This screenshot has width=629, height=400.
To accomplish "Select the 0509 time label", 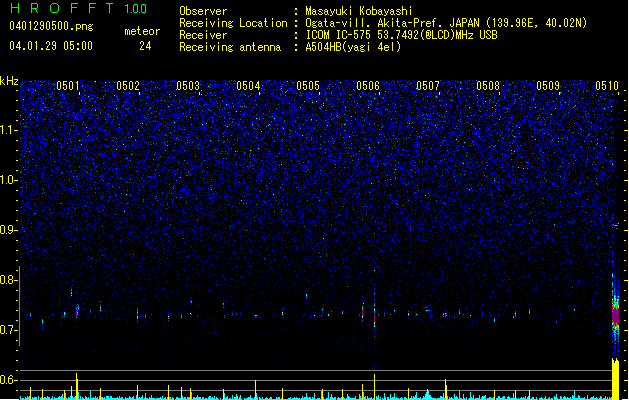I will [x=548, y=86].
